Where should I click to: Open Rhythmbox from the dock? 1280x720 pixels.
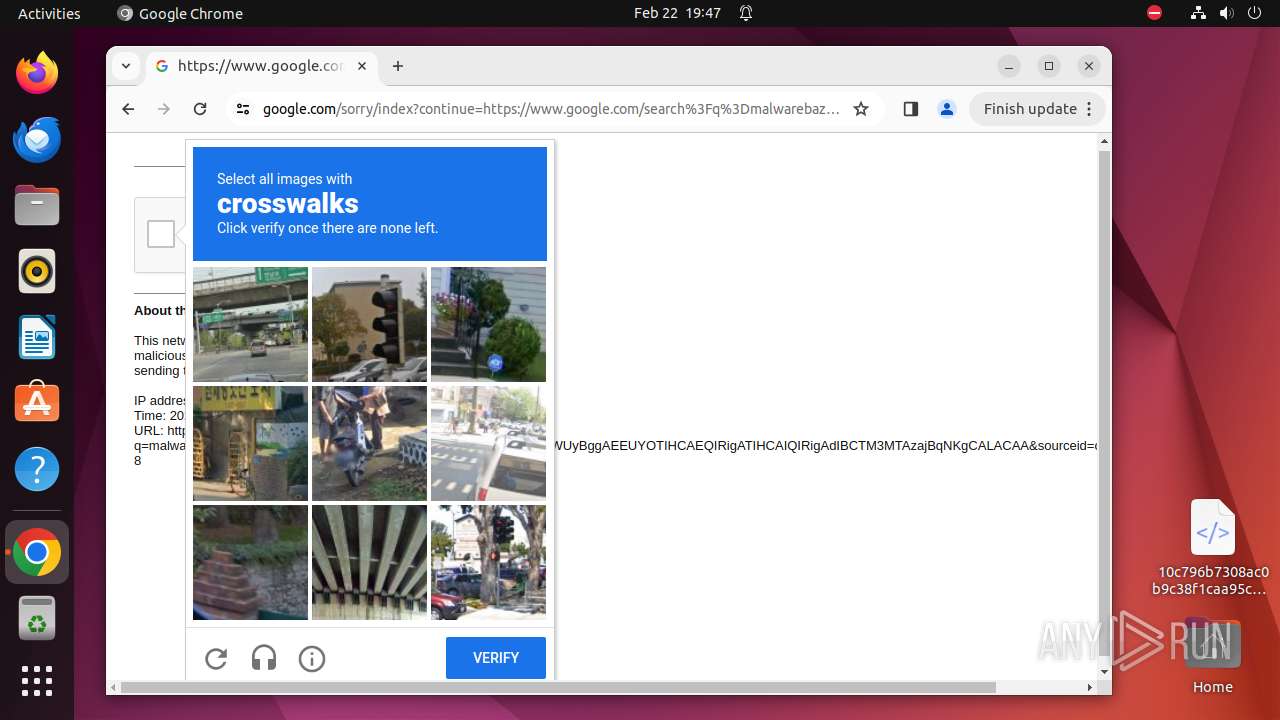click(x=37, y=271)
